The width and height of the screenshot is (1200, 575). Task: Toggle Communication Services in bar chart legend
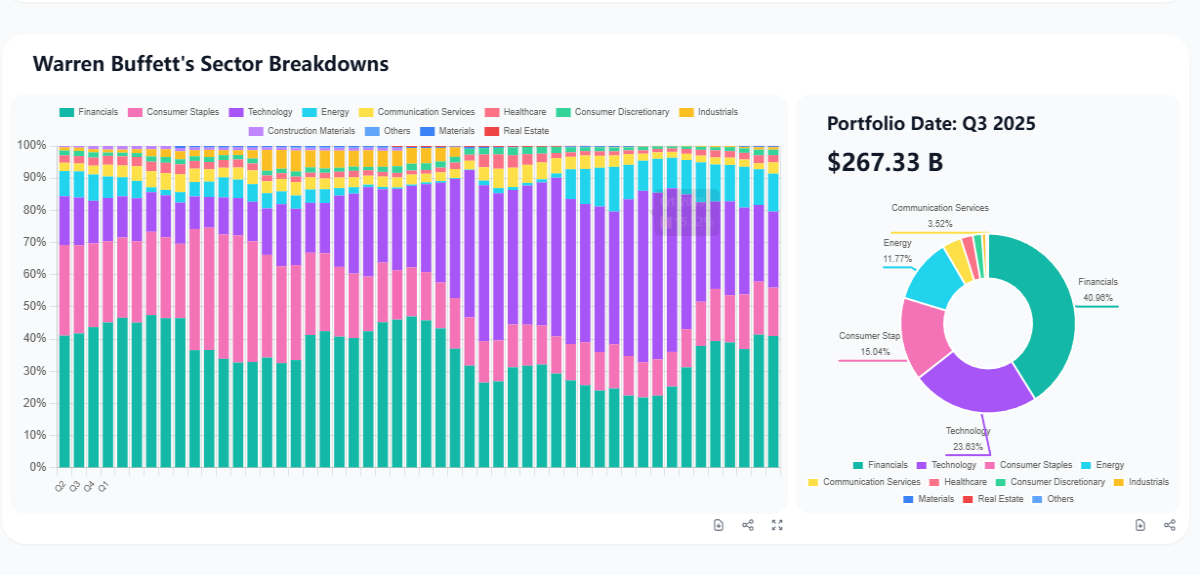pos(417,112)
